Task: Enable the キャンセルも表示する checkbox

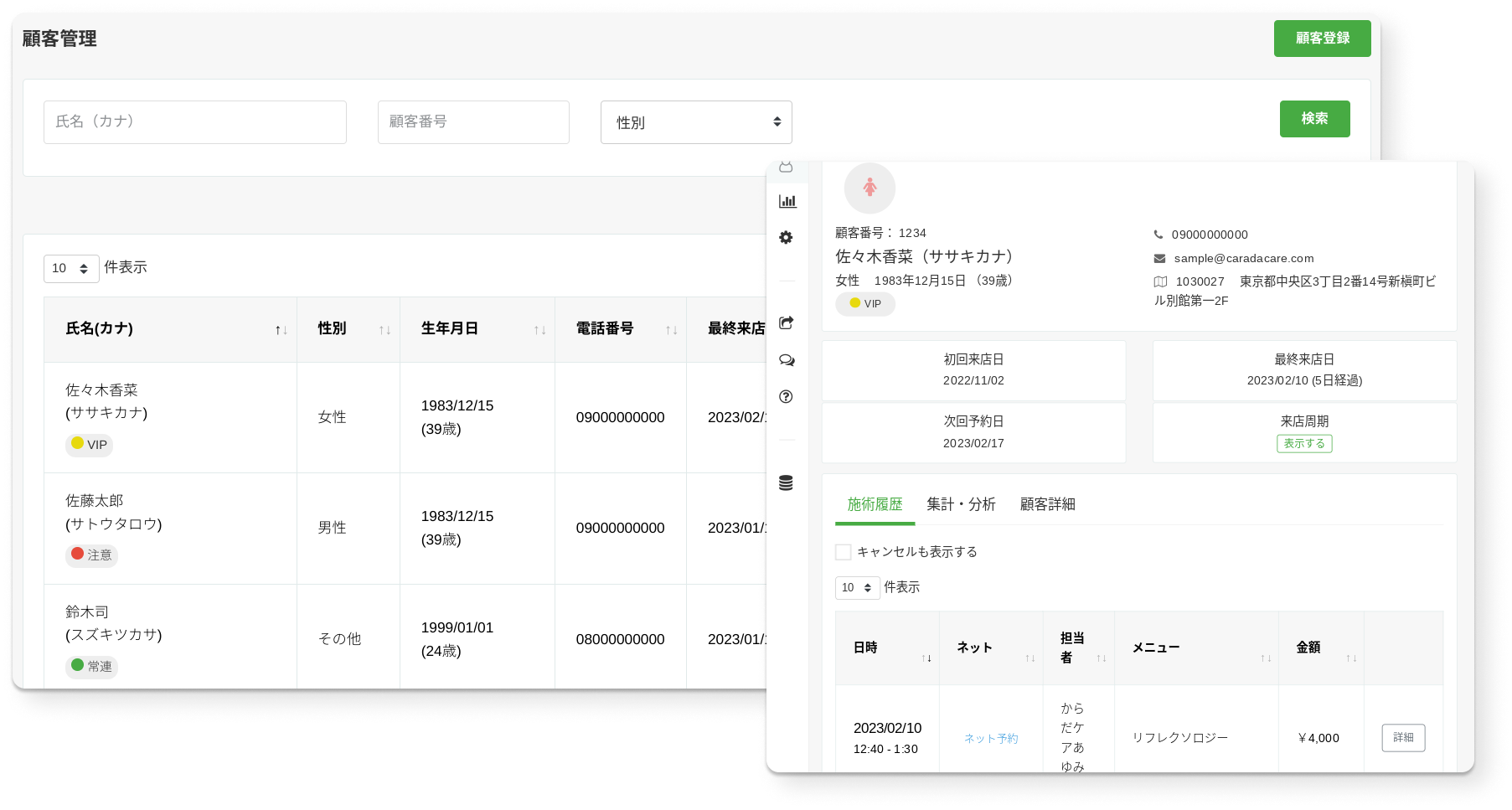Action: [x=843, y=551]
